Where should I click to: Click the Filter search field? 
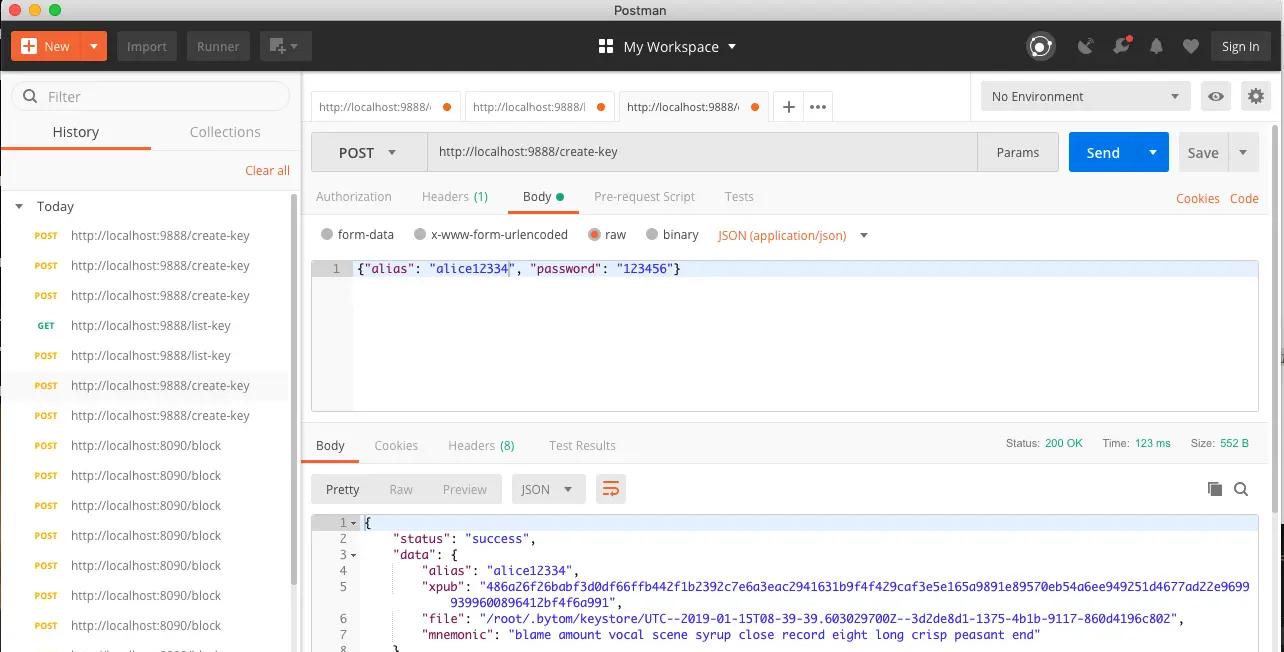tap(150, 96)
